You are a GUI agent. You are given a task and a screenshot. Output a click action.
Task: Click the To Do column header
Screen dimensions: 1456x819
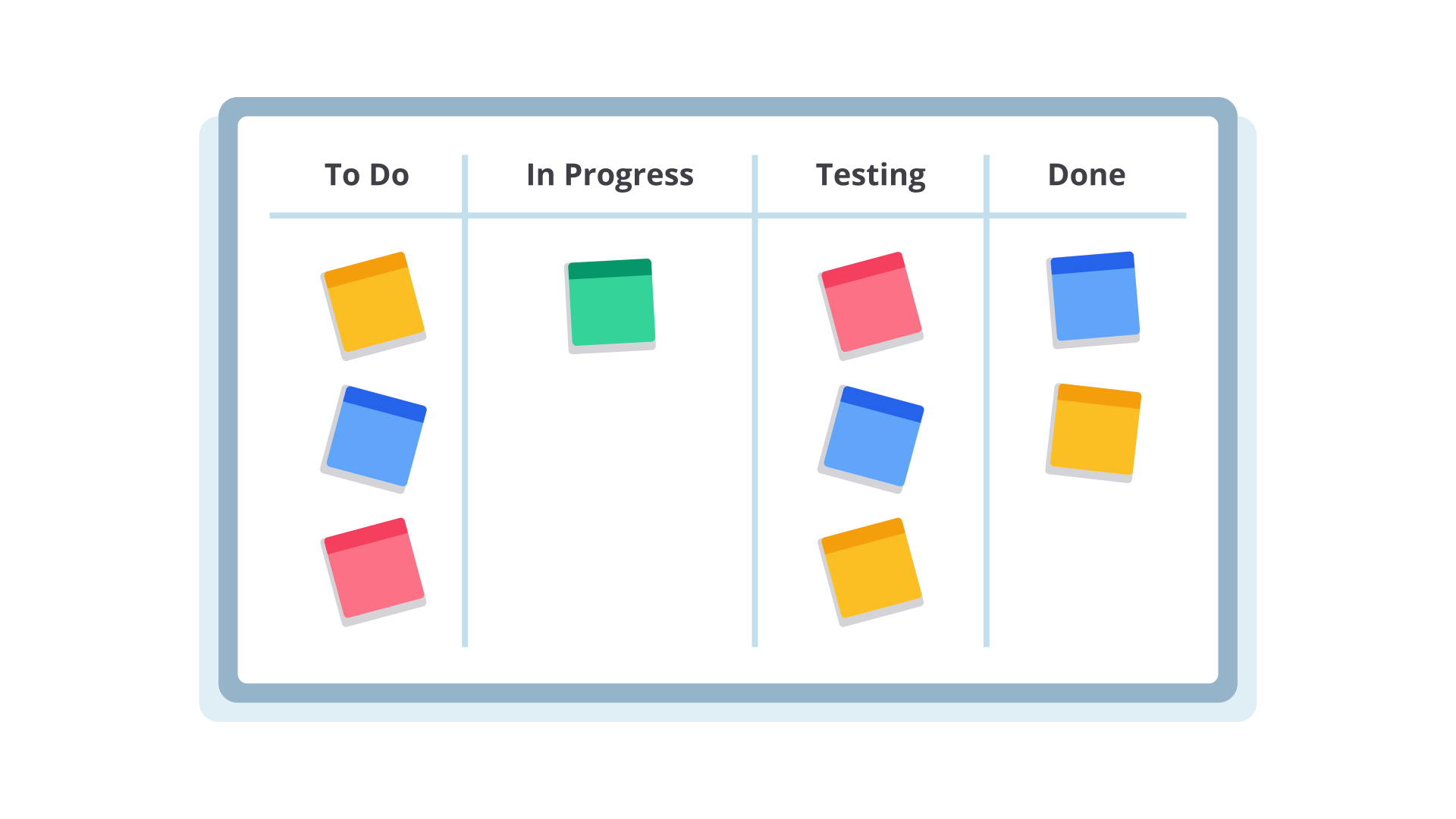coord(367,175)
